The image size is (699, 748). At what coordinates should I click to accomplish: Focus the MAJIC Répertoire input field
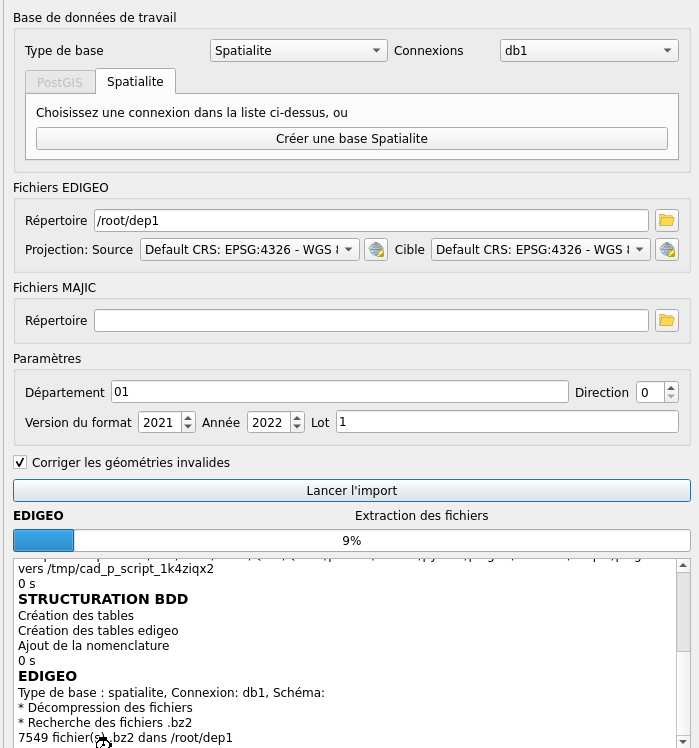pyautogui.click(x=371, y=321)
